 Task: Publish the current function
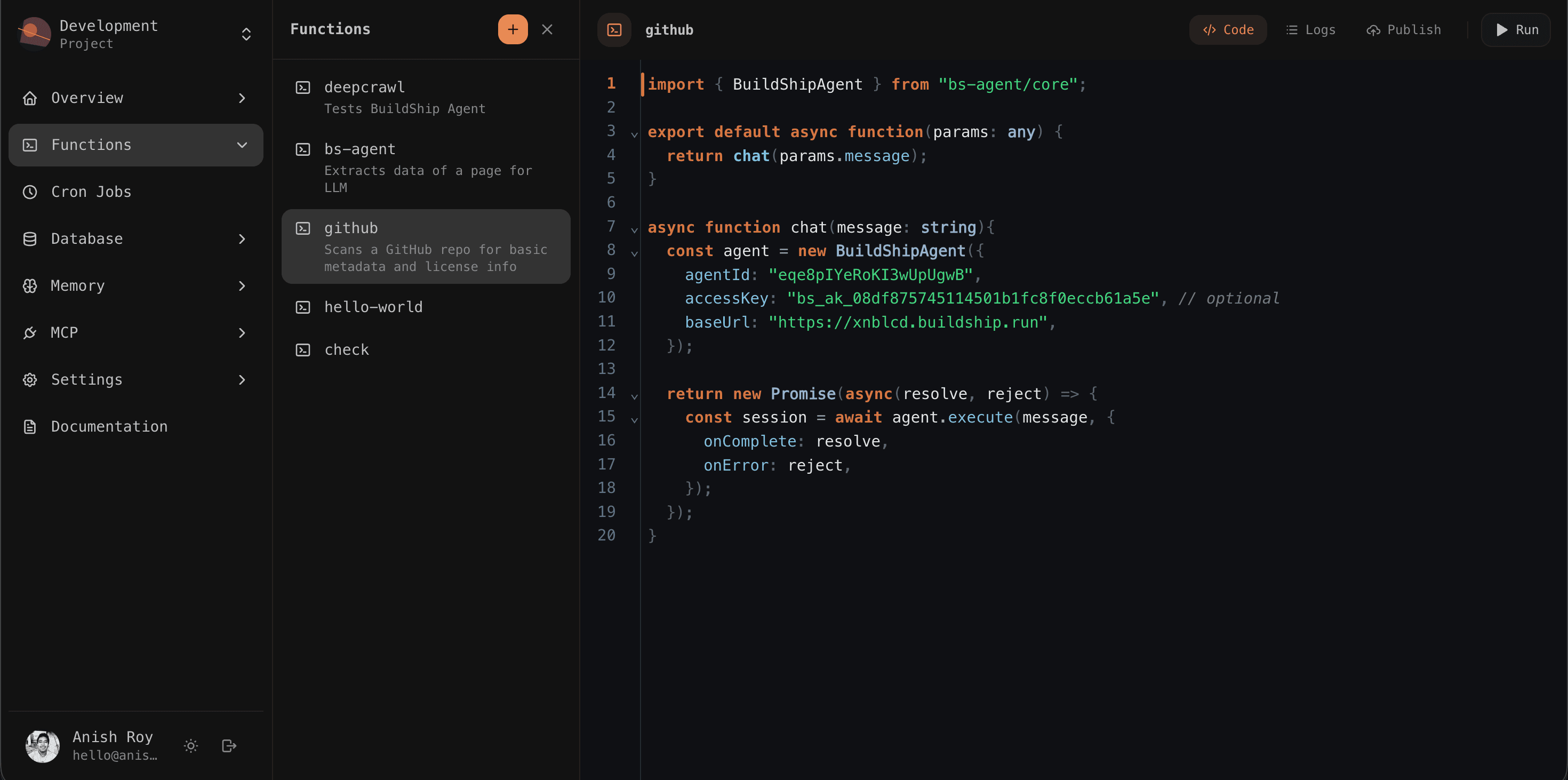[x=1404, y=29]
